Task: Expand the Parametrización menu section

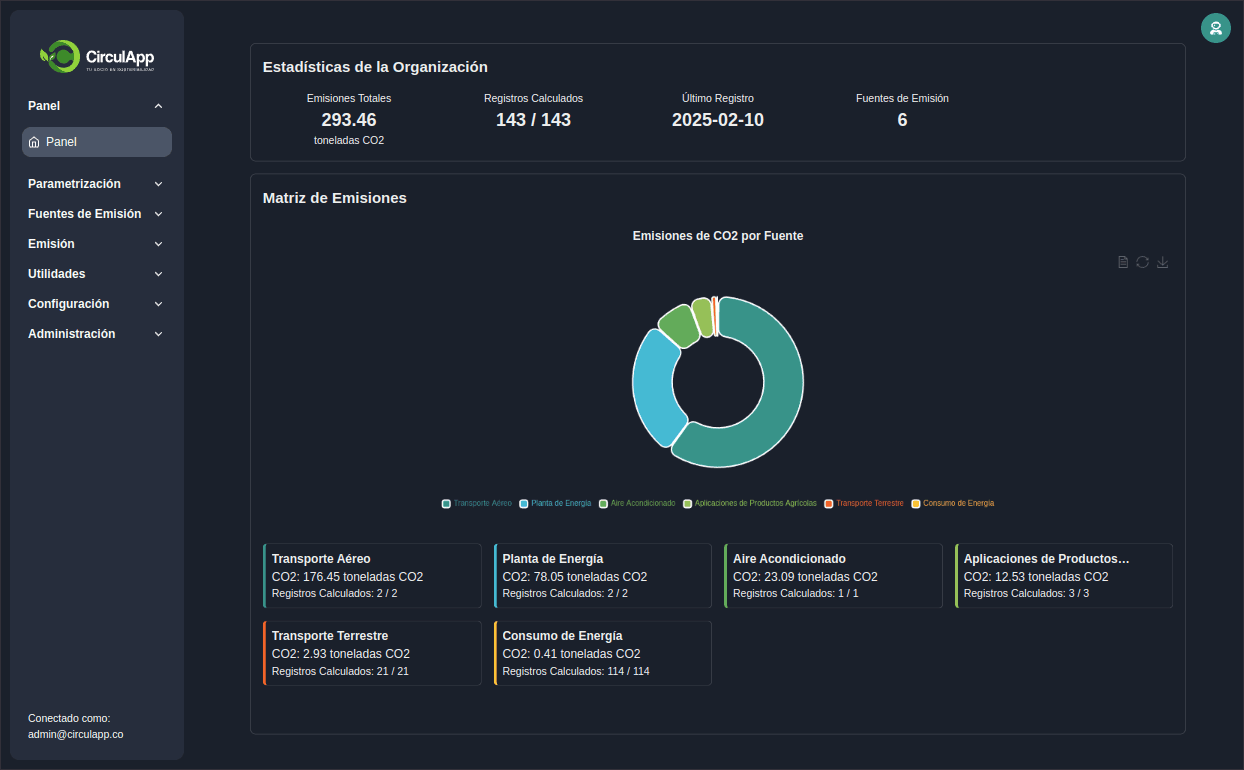Action: point(96,184)
